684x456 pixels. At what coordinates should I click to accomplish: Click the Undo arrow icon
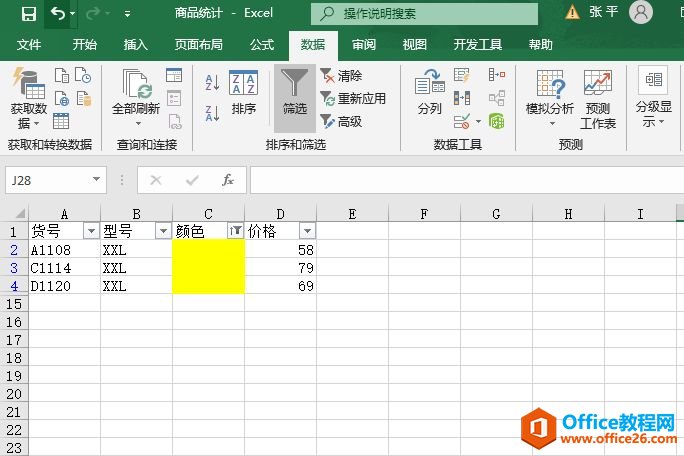58,14
